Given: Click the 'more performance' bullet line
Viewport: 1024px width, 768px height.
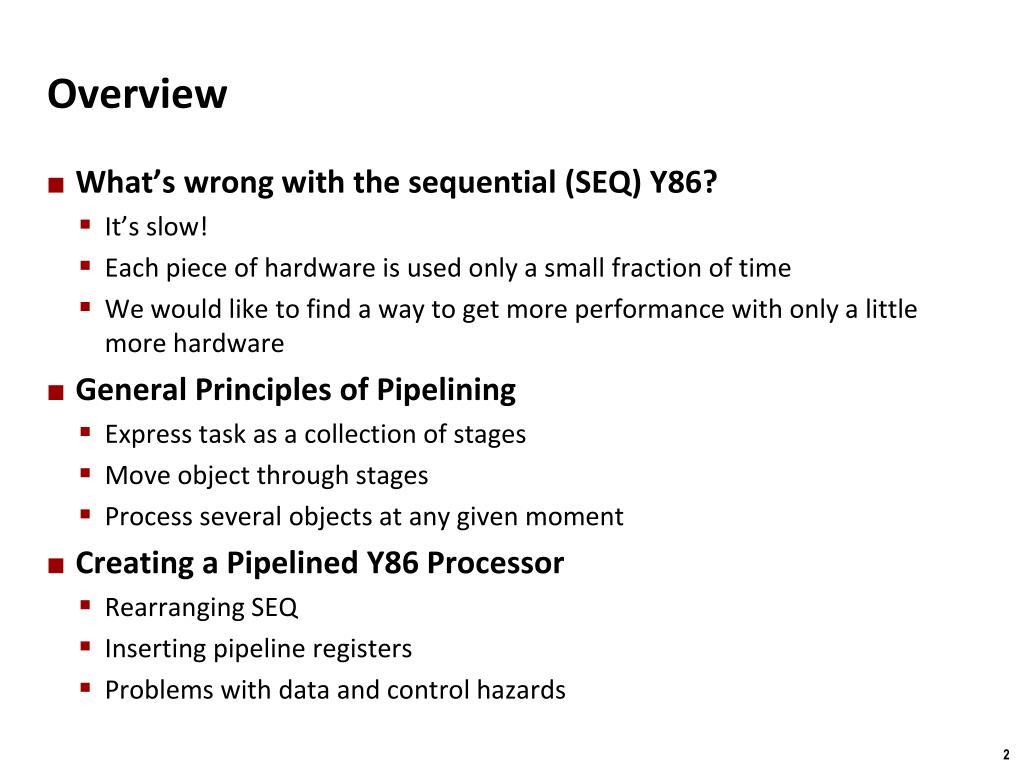Looking at the screenshot, I should [511, 310].
